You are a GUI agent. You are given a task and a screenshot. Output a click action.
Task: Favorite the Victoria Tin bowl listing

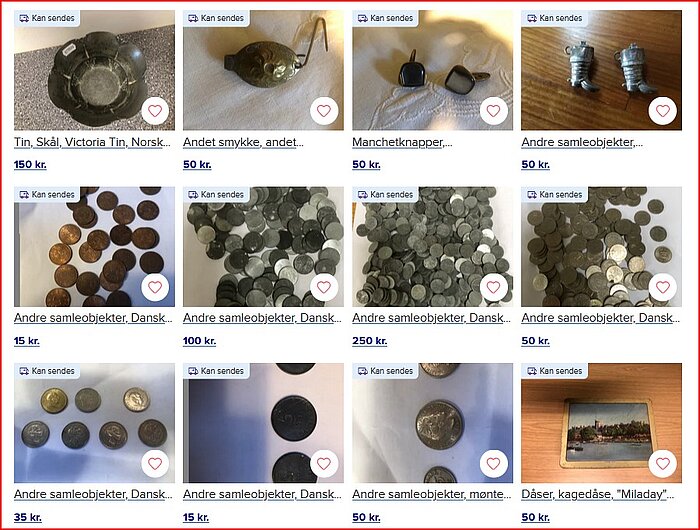155,111
